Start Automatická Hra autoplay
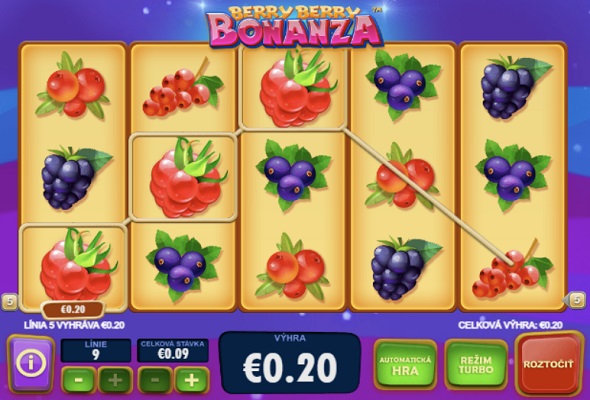Image resolution: width=590 pixels, height=400 pixels. (x=405, y=365)
